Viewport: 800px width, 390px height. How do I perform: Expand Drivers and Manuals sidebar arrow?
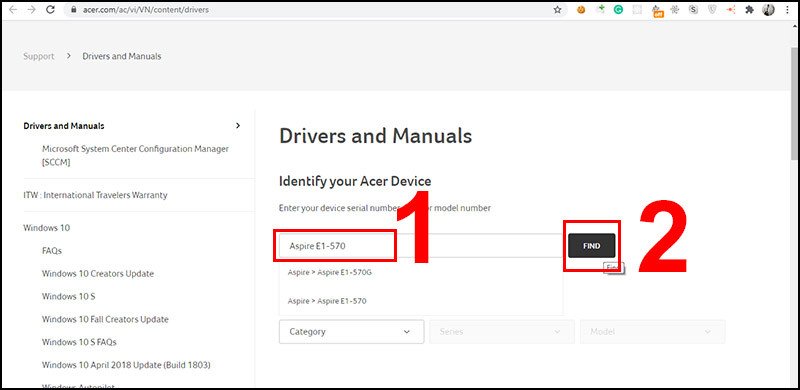238,126
